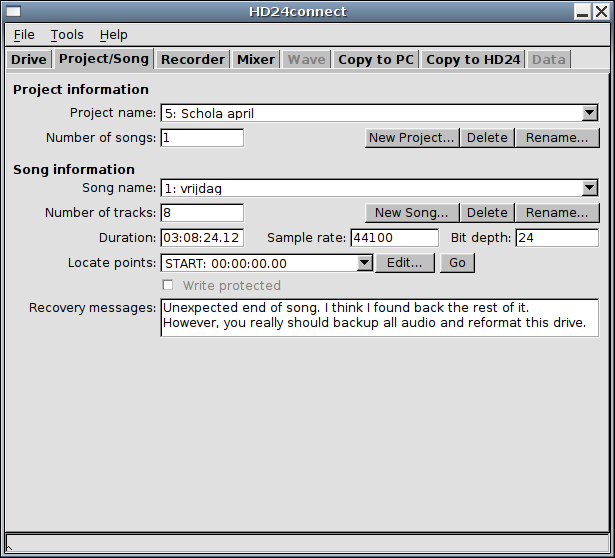The image size is (615, 558).
Task: Open the window menu icon in title bar
Action: pos(13,11)
